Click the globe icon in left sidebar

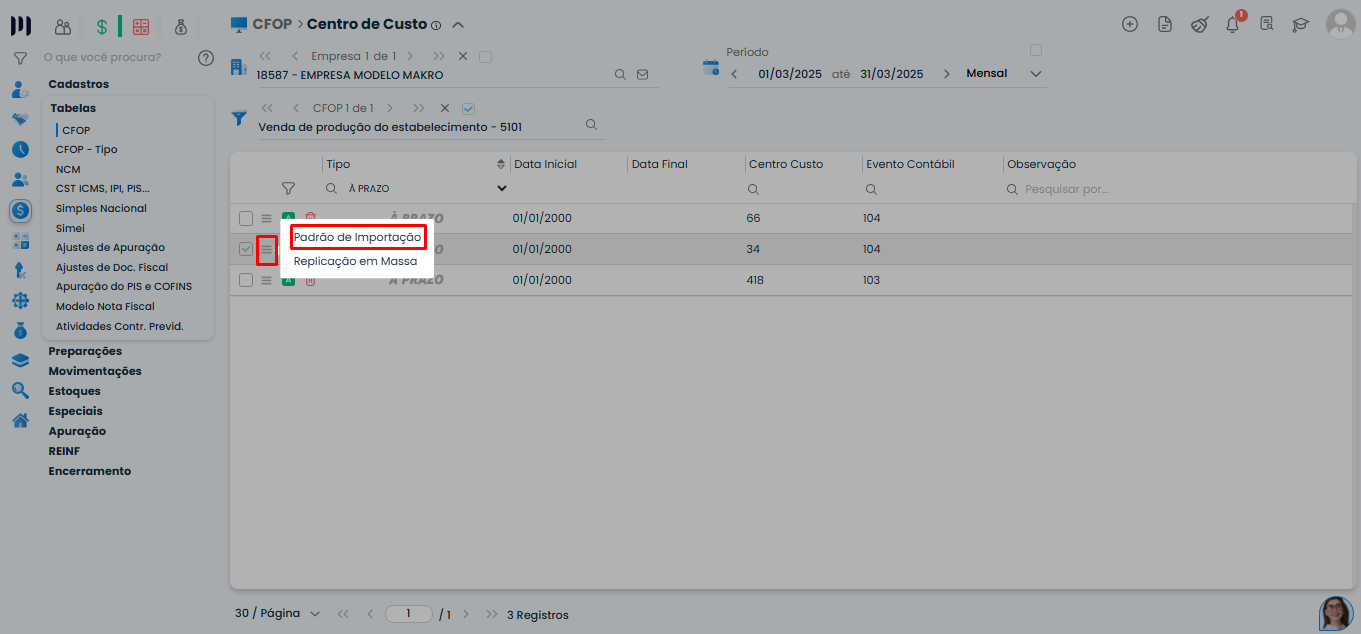(20, 300)
